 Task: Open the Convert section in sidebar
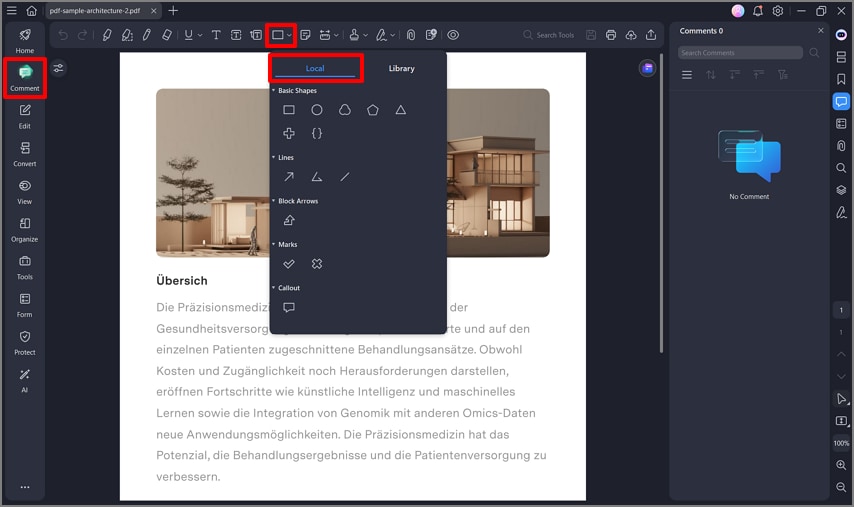point(25,154)
